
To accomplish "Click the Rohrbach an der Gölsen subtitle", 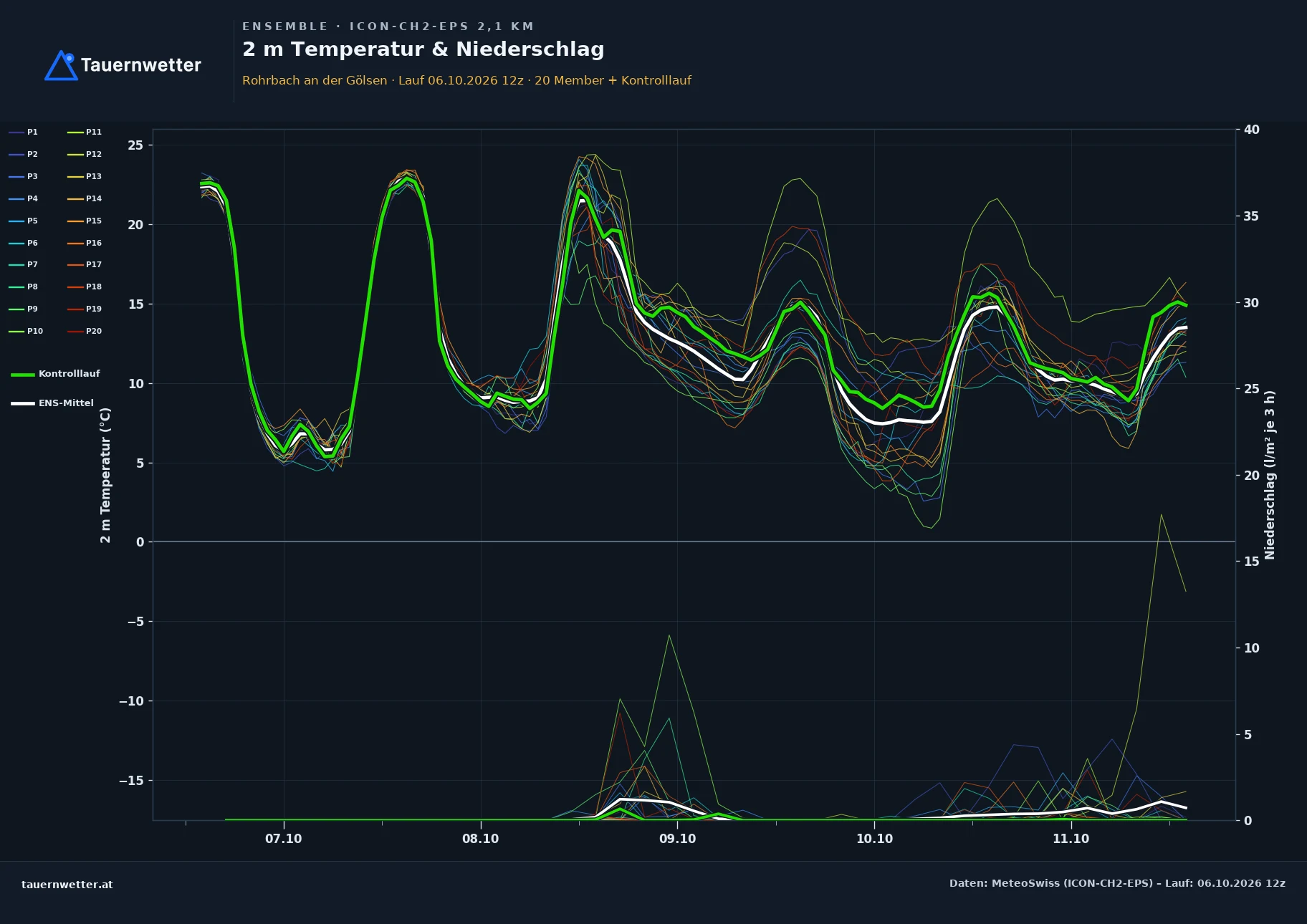I will click(x=466, y=80).
